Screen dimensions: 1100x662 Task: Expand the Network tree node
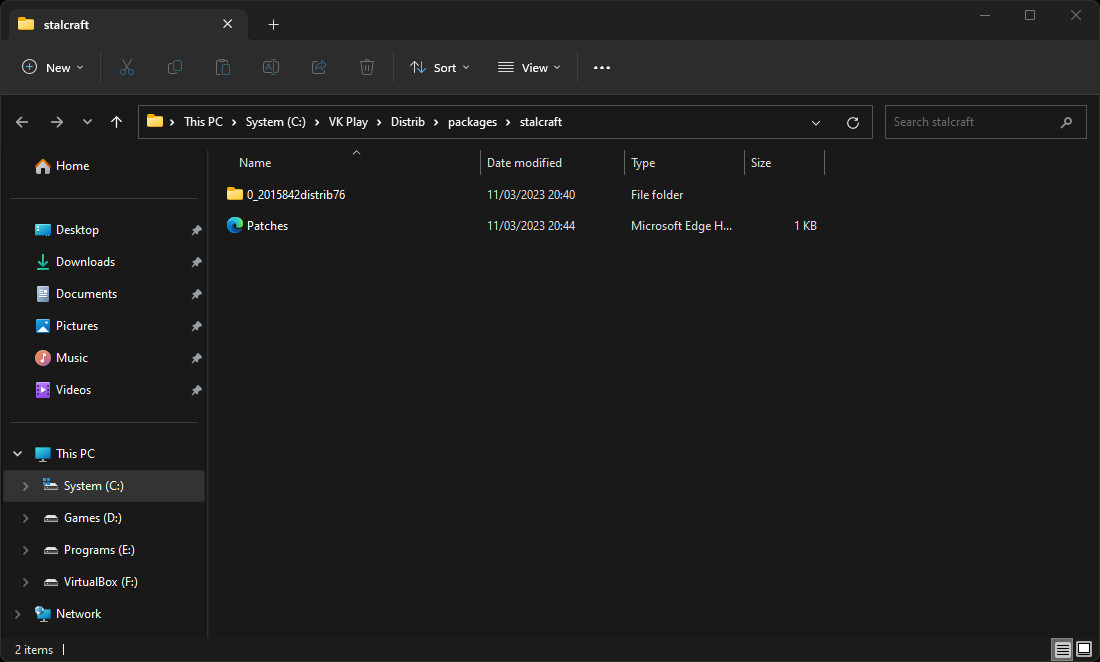(x=18, y=614)
